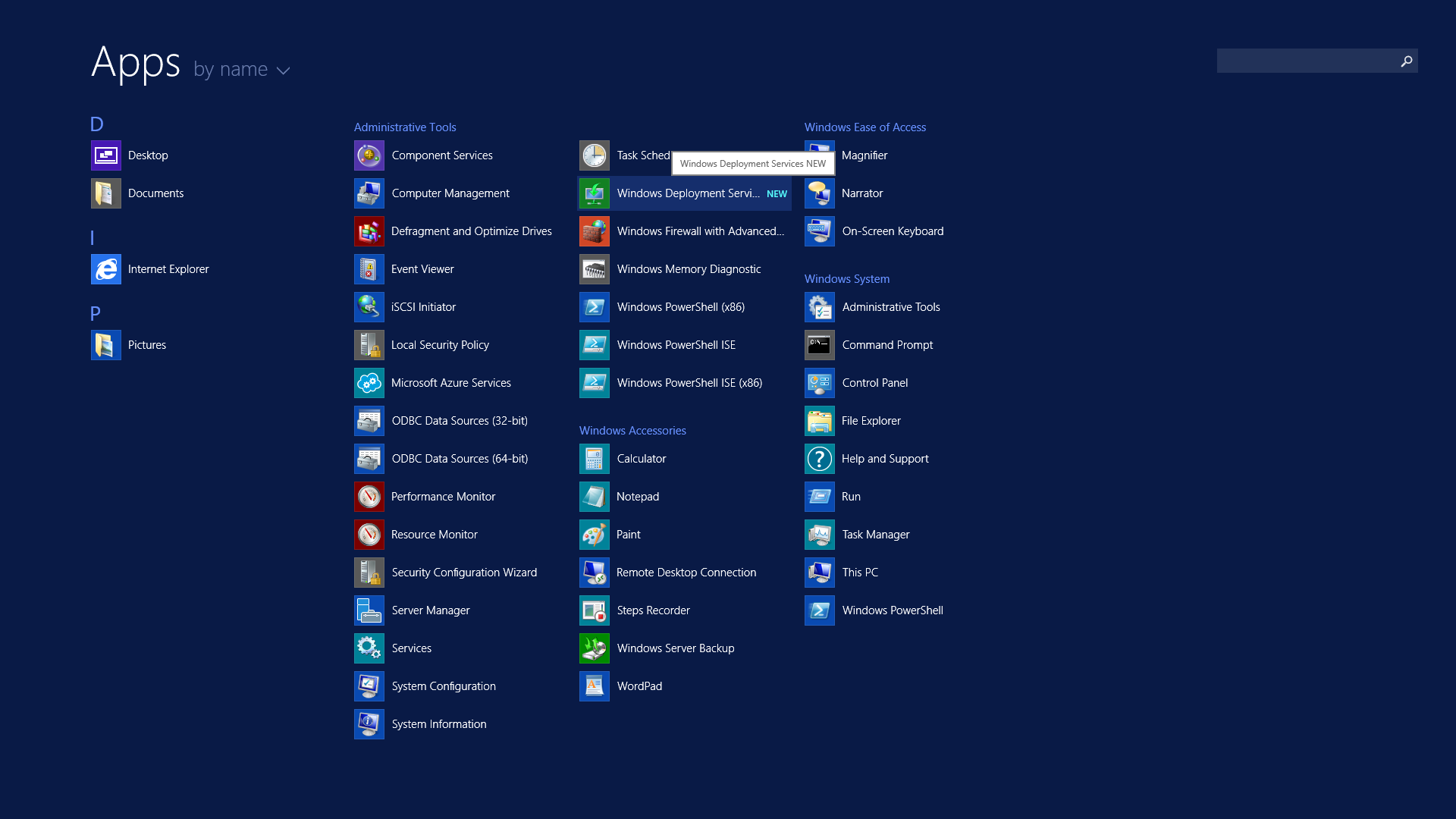Open the Server Manager icon
Viewport: 1456px width, 819px height.
tap(369, 610)
